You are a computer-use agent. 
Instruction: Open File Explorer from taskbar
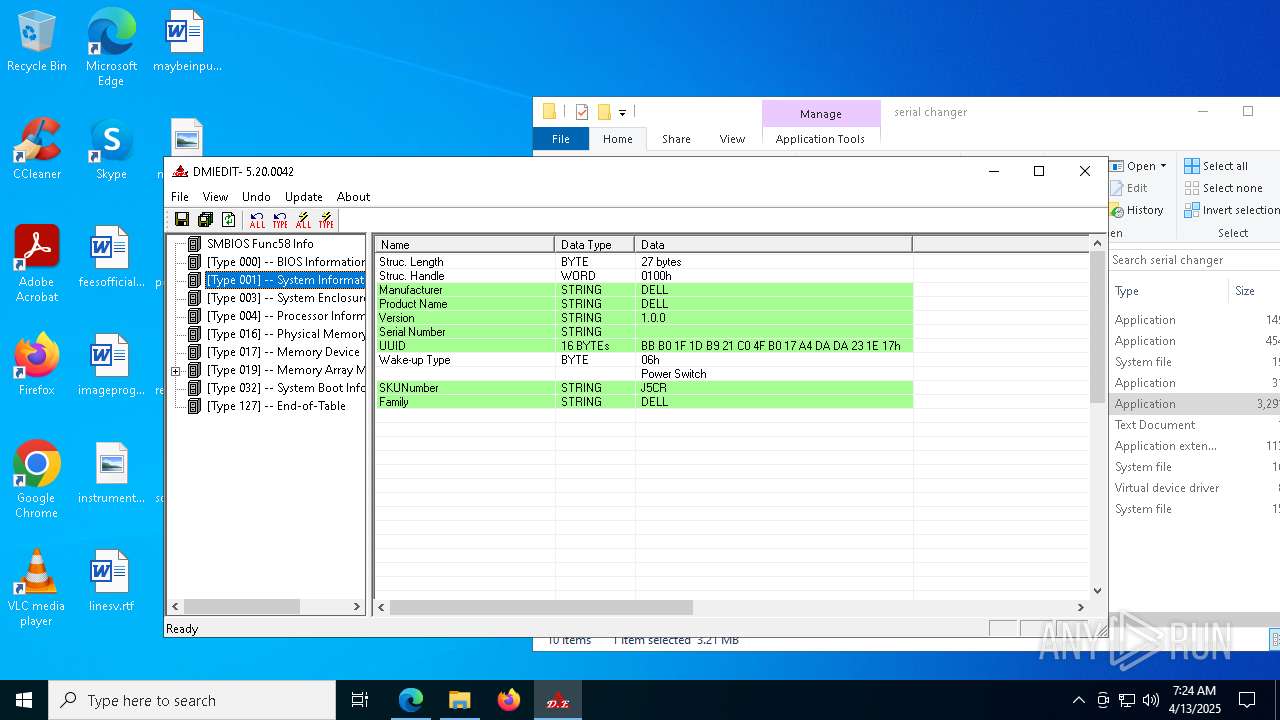pyautogui.click(x=459, y=700)
